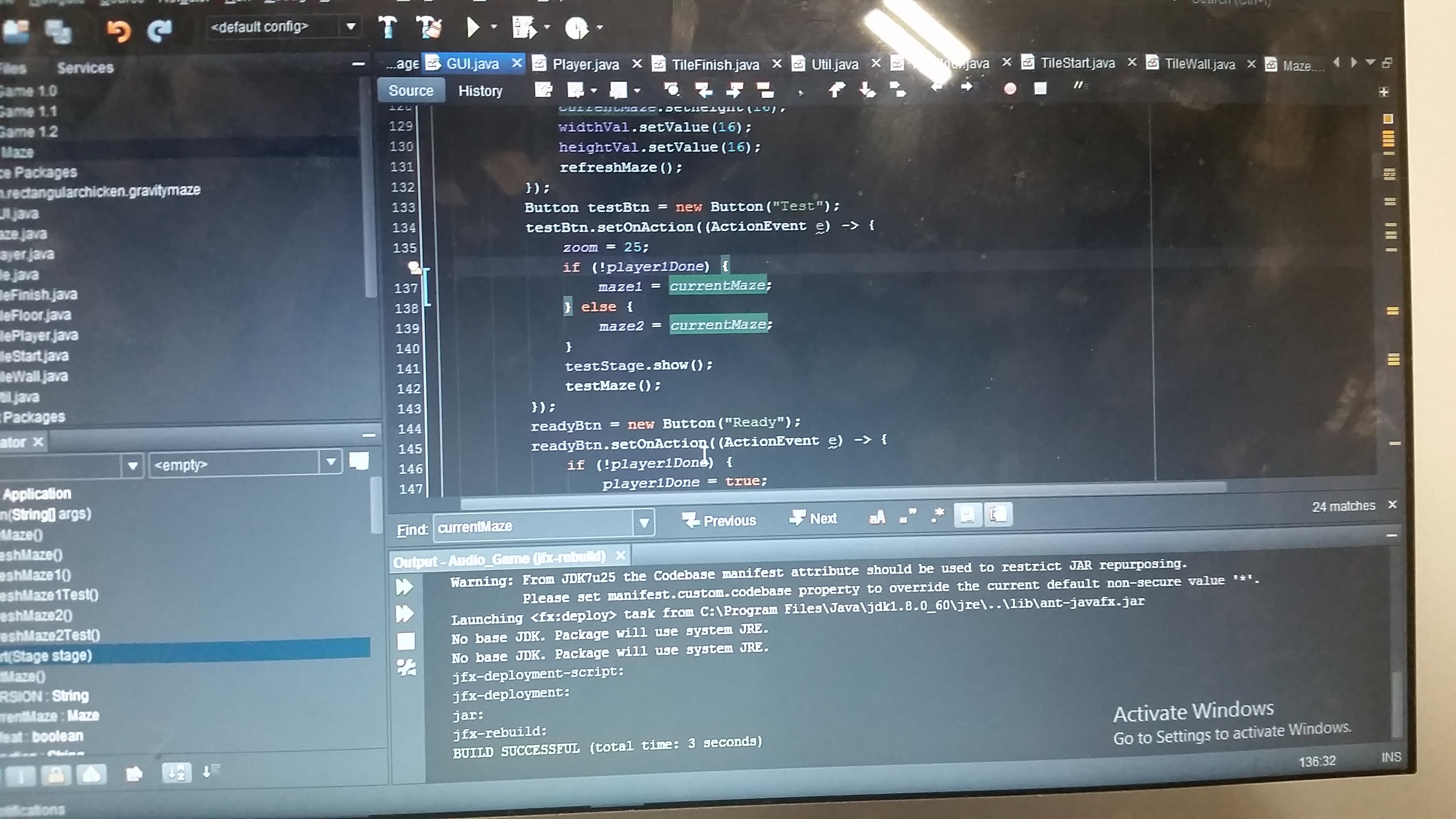Click the Redo arrow in main toolbar
Screen dimensions: 1456x819
(160, 30)
